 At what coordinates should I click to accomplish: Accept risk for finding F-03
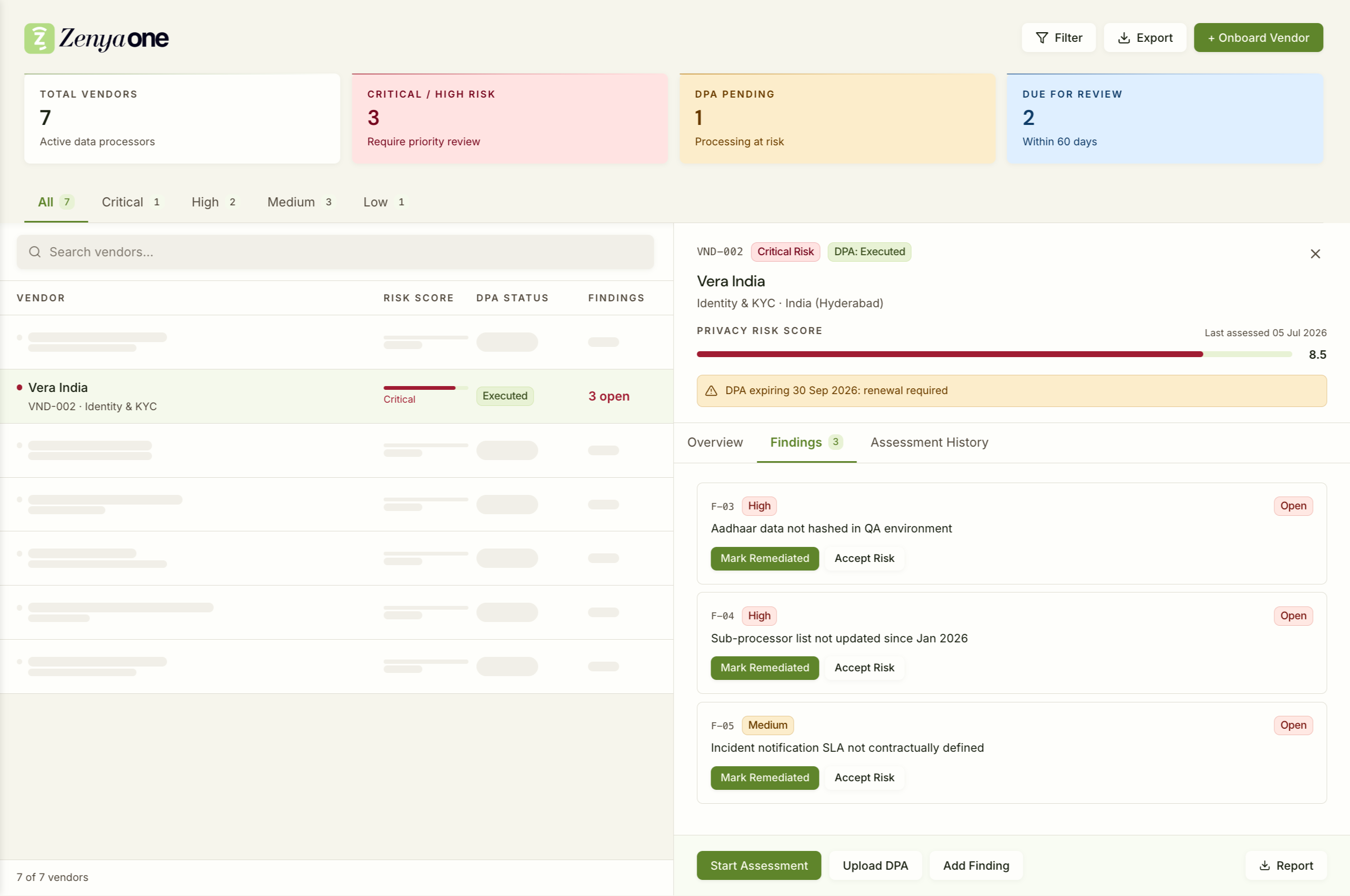(864, 558)
